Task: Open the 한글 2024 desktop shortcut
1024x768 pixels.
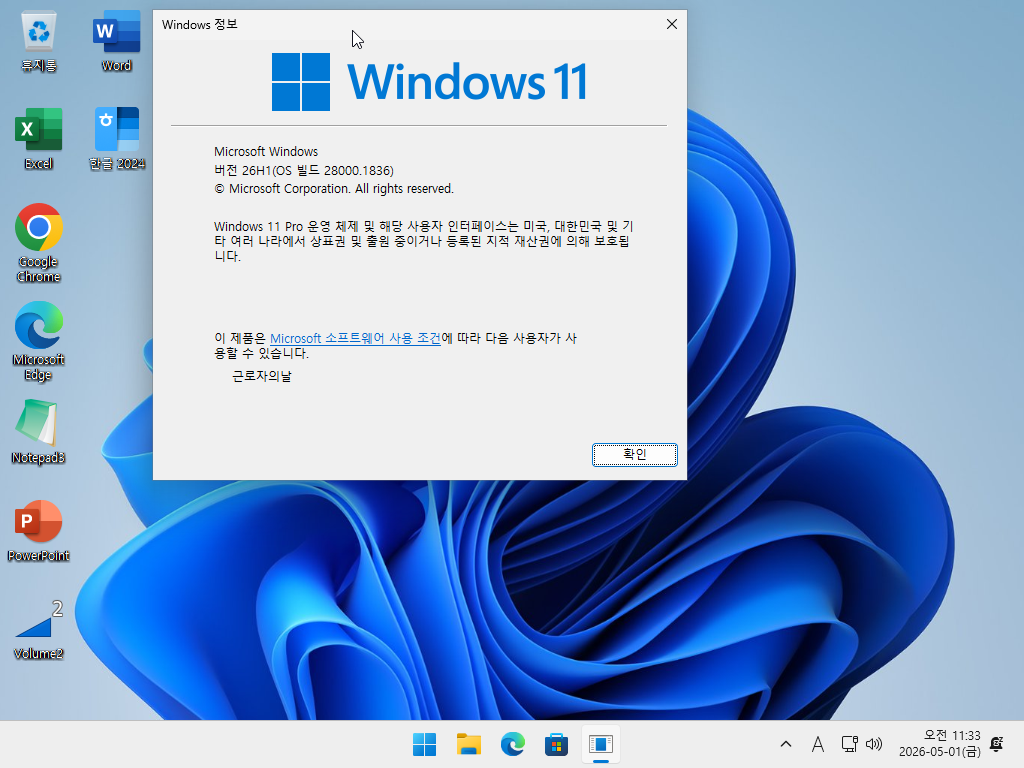Action: [x=117, y=139]
